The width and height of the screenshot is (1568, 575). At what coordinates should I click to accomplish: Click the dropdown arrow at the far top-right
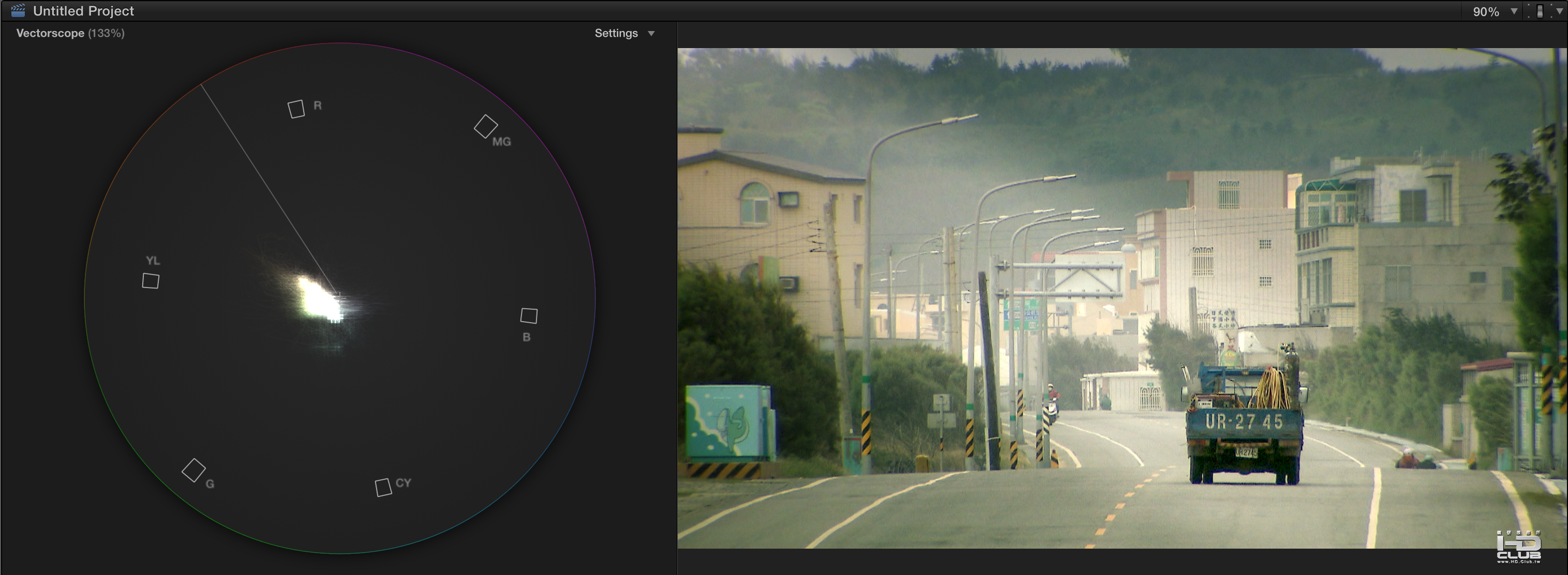[x=1559, y=11]
